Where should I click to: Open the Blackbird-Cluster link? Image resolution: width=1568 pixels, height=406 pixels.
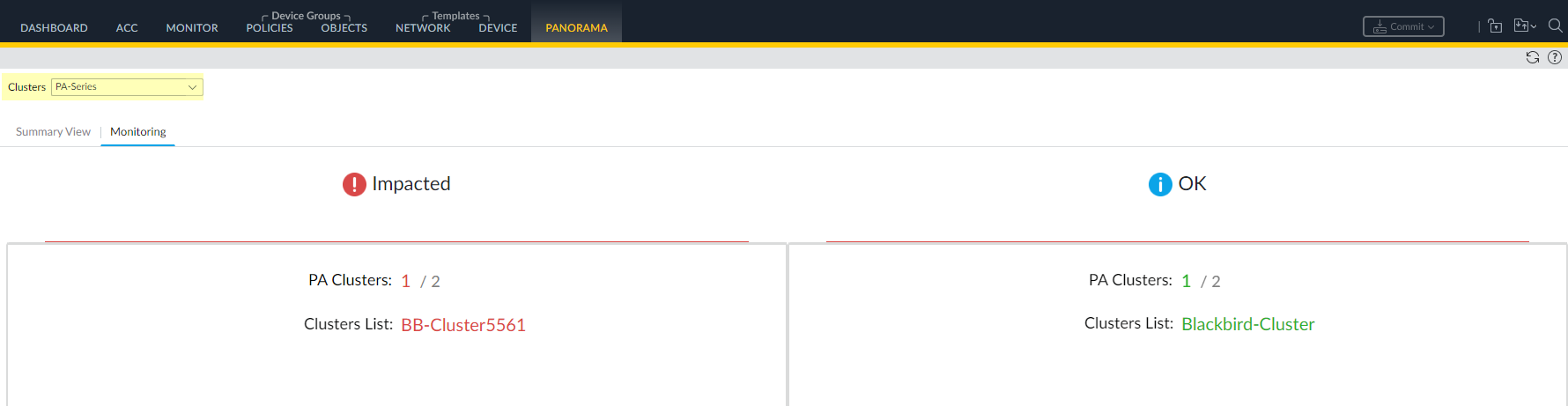1247,324
